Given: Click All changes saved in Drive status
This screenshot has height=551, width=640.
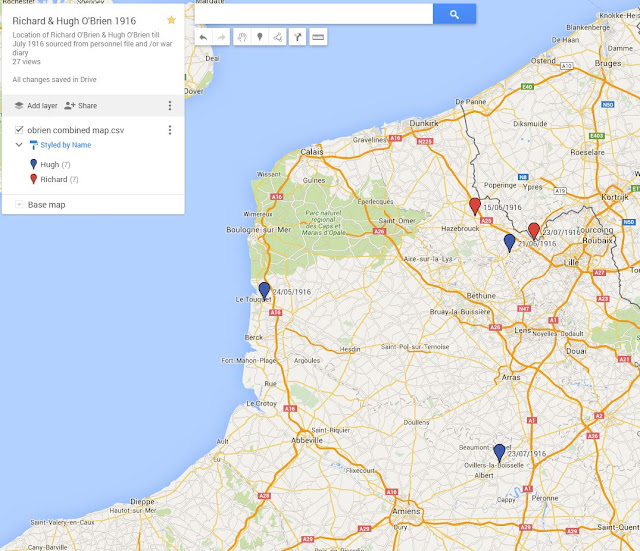Looking at the screenshot, I should 54,80.
